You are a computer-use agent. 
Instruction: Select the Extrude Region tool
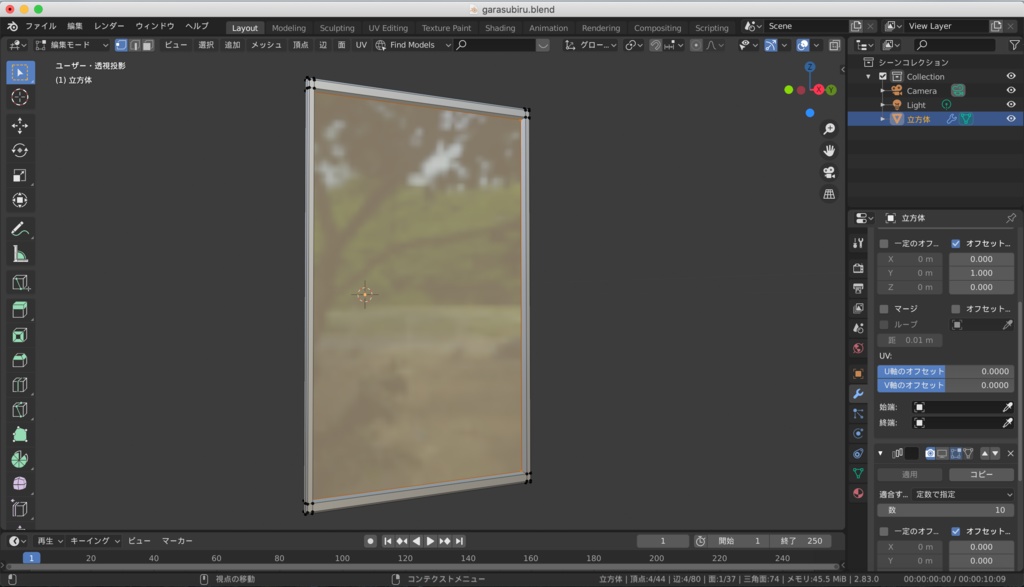20,309
